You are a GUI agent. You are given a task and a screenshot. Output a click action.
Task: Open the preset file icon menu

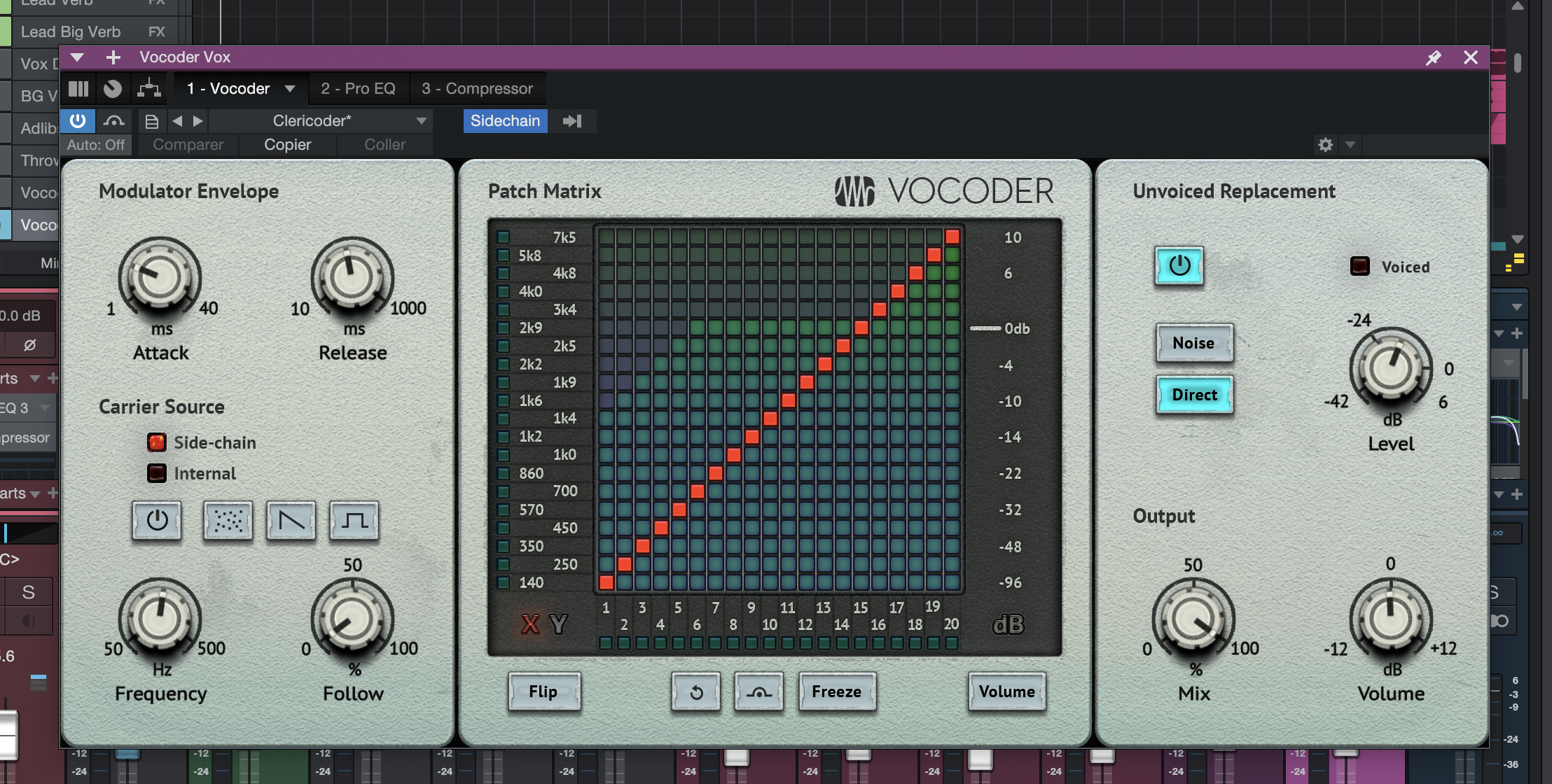pos(151,121)
